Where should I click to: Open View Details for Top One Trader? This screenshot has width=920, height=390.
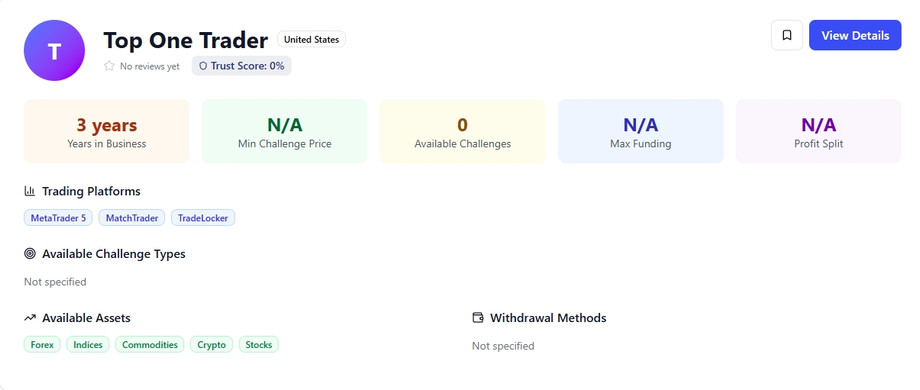[x=855, y=35]
